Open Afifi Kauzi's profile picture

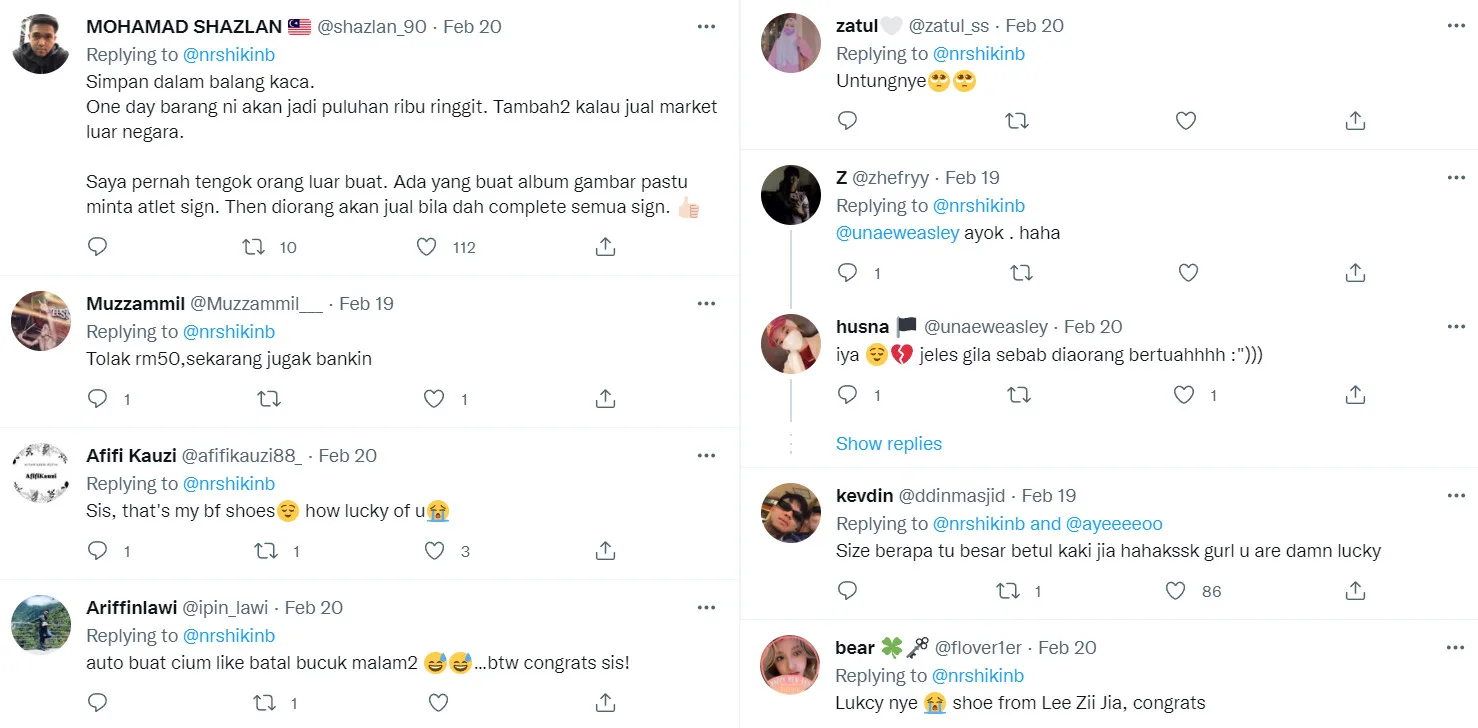[x=41, y=472]
